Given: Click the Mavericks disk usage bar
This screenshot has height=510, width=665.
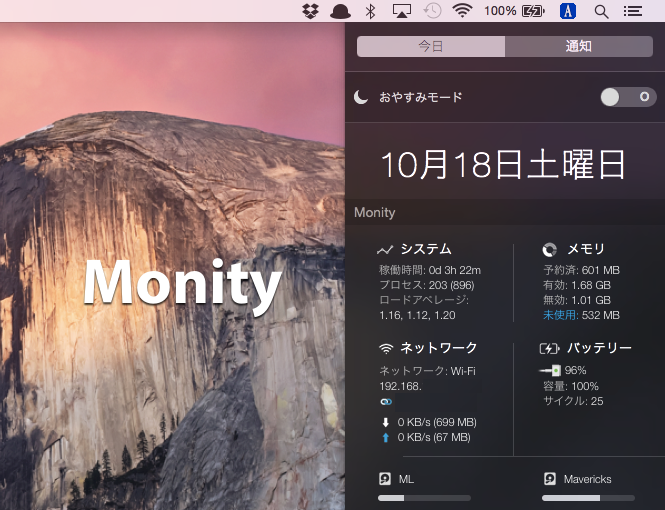Looking at the screenshot, I should click(588, 498).
